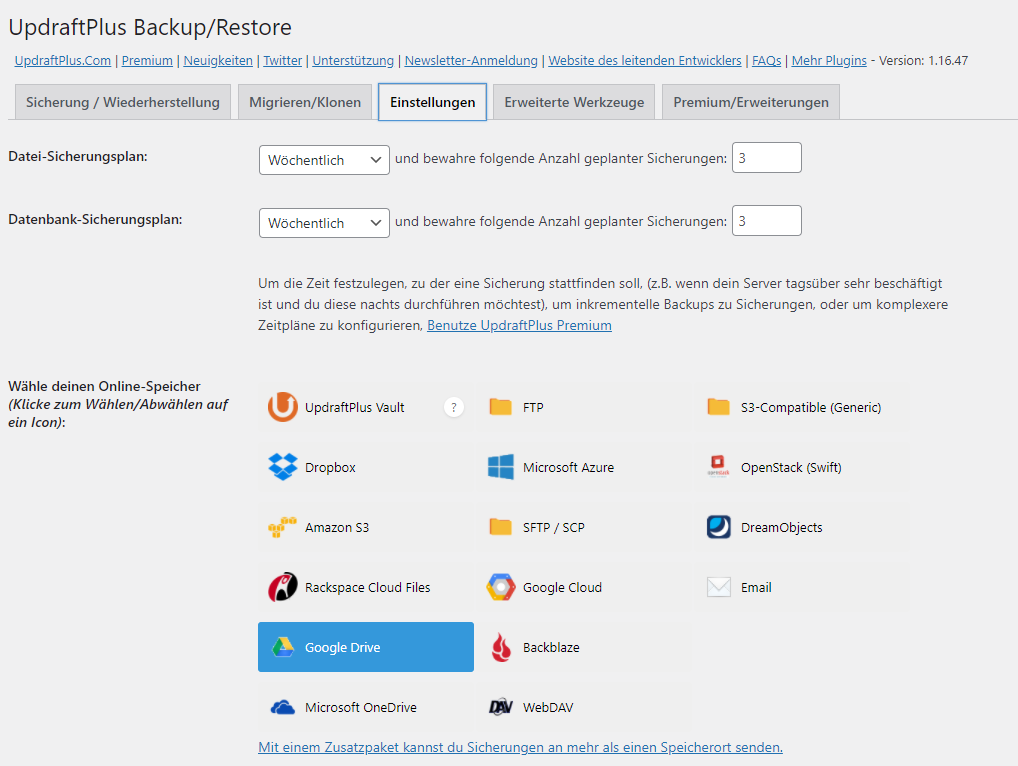Open the Datei-Sicherungsplan frequency dropdown

click(324, 160)
